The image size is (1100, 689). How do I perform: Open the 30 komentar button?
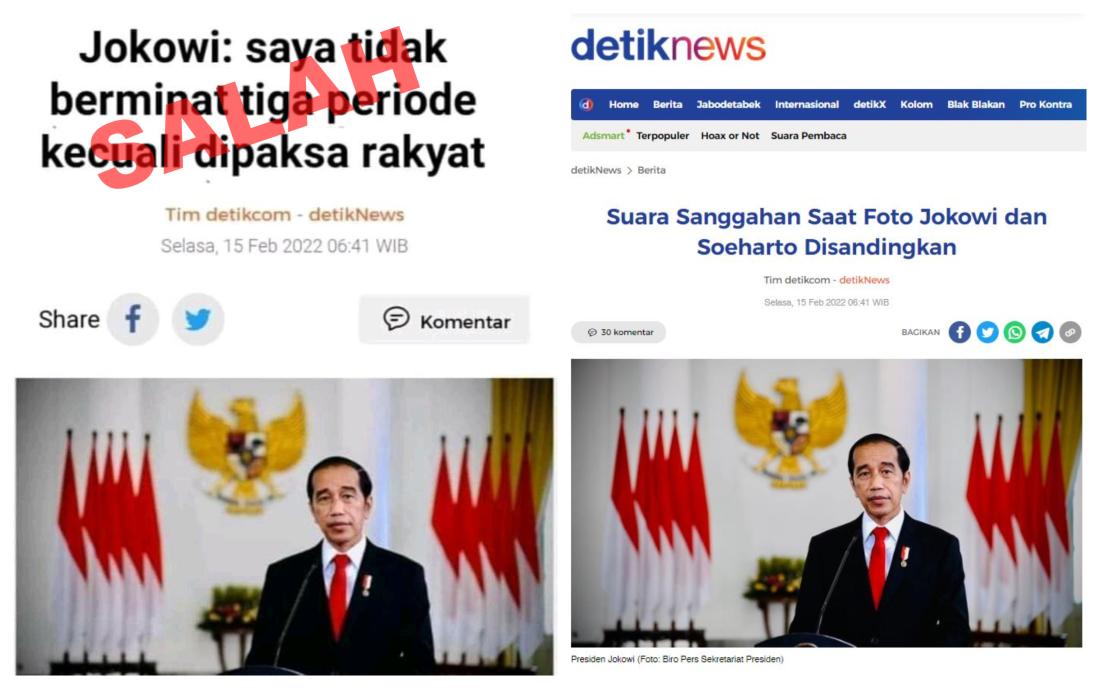618,332
